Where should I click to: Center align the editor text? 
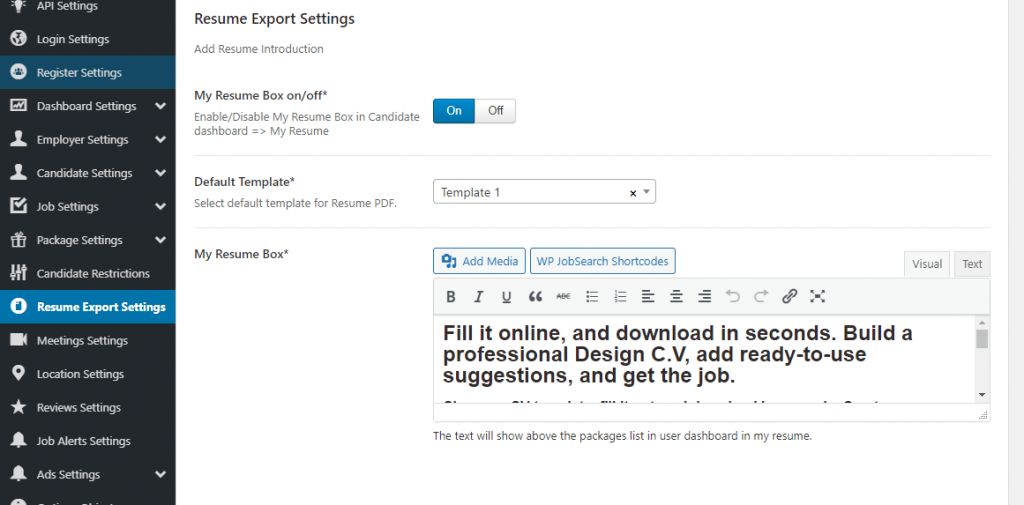677,297
